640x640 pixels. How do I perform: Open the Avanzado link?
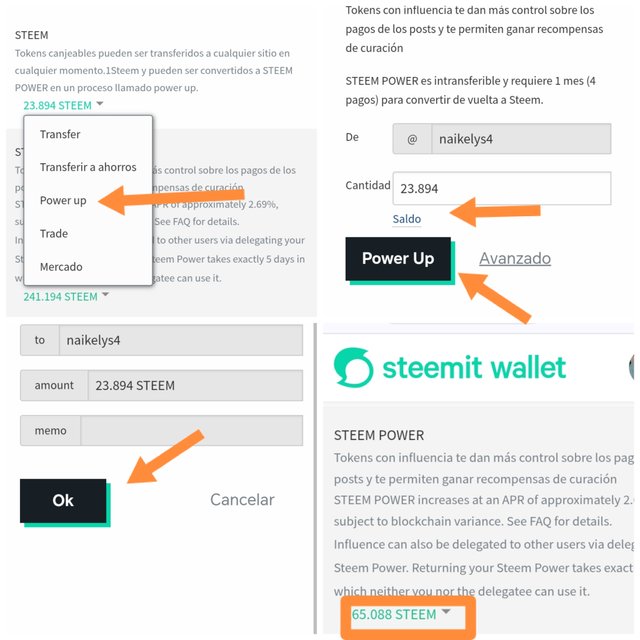click(x=514, y=258)
